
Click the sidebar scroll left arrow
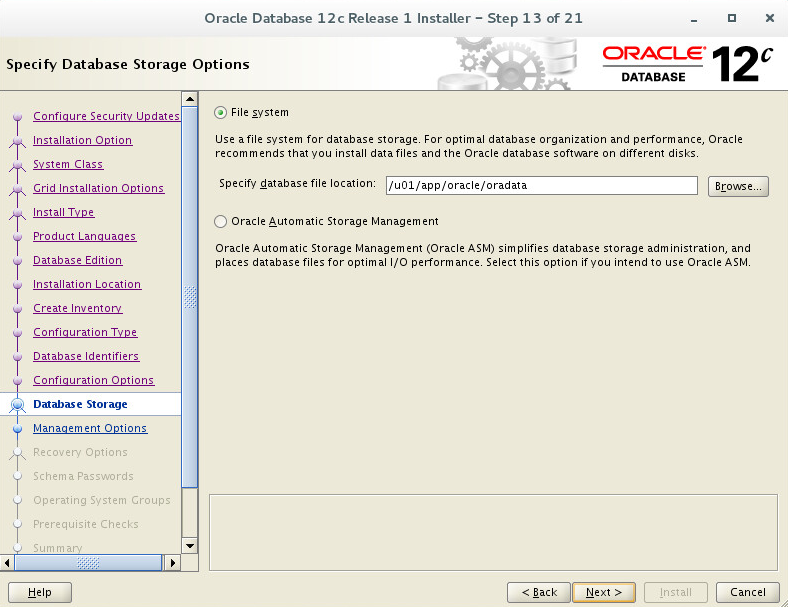coord(7,563)
